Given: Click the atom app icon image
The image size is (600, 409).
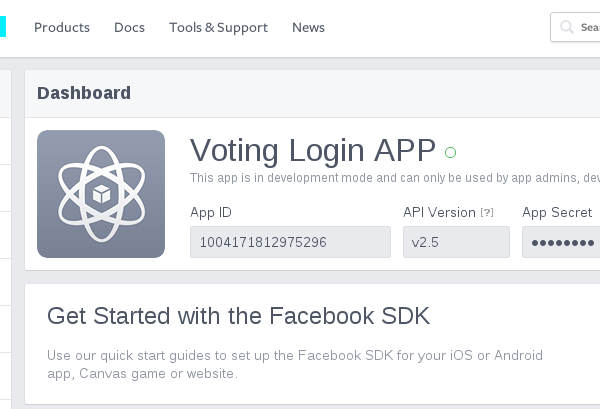Looking at the screenshot, I should point(101,194).
